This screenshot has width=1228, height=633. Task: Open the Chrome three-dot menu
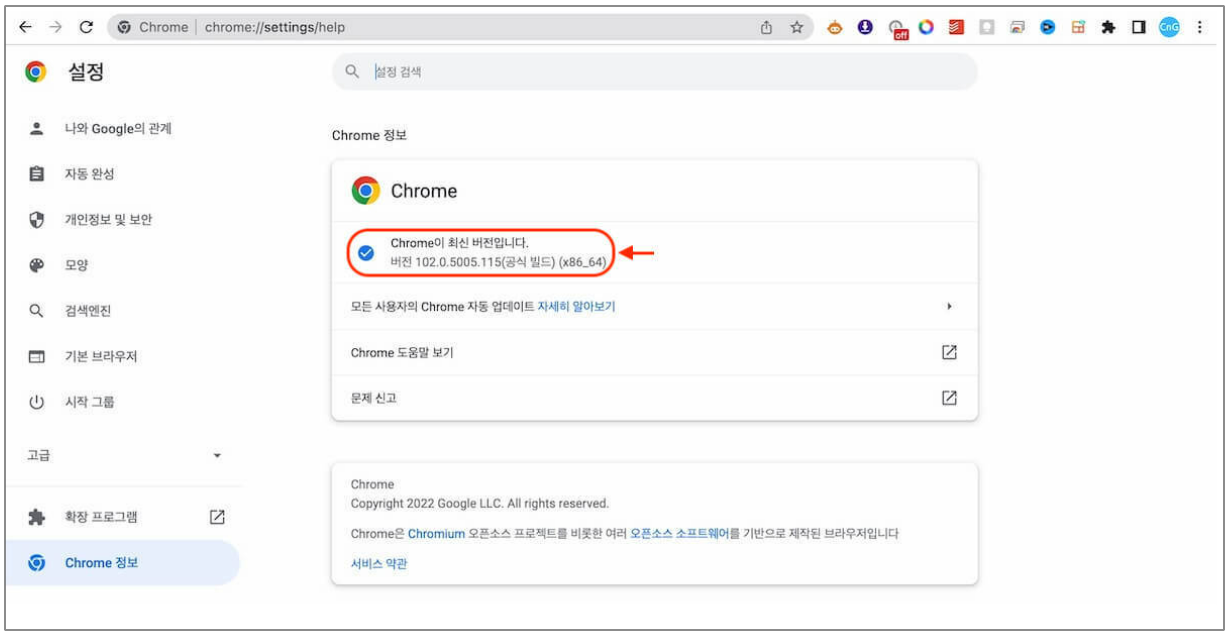(1199, 27)
